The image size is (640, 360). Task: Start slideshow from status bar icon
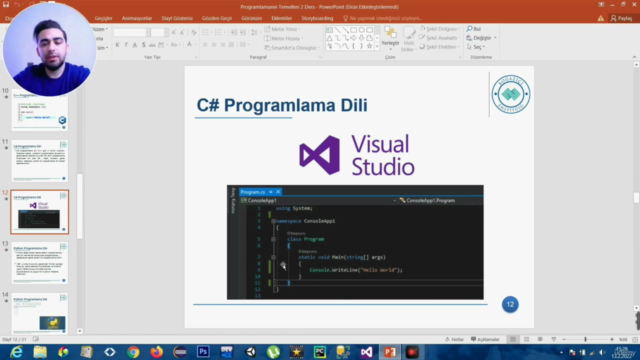[553, 339]
